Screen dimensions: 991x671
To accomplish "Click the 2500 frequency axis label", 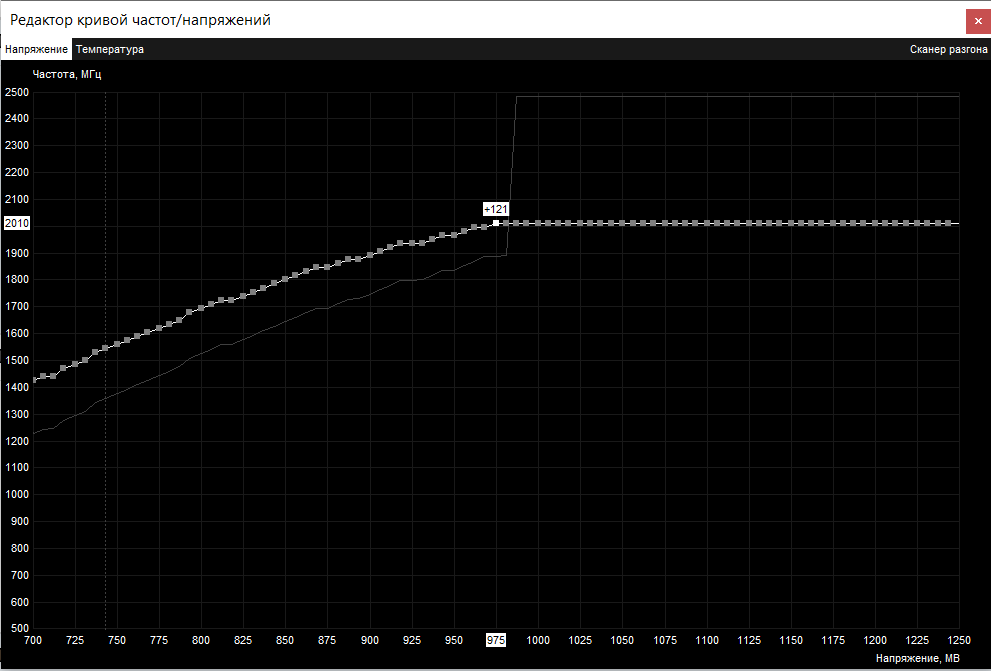I will pos(16,92).
